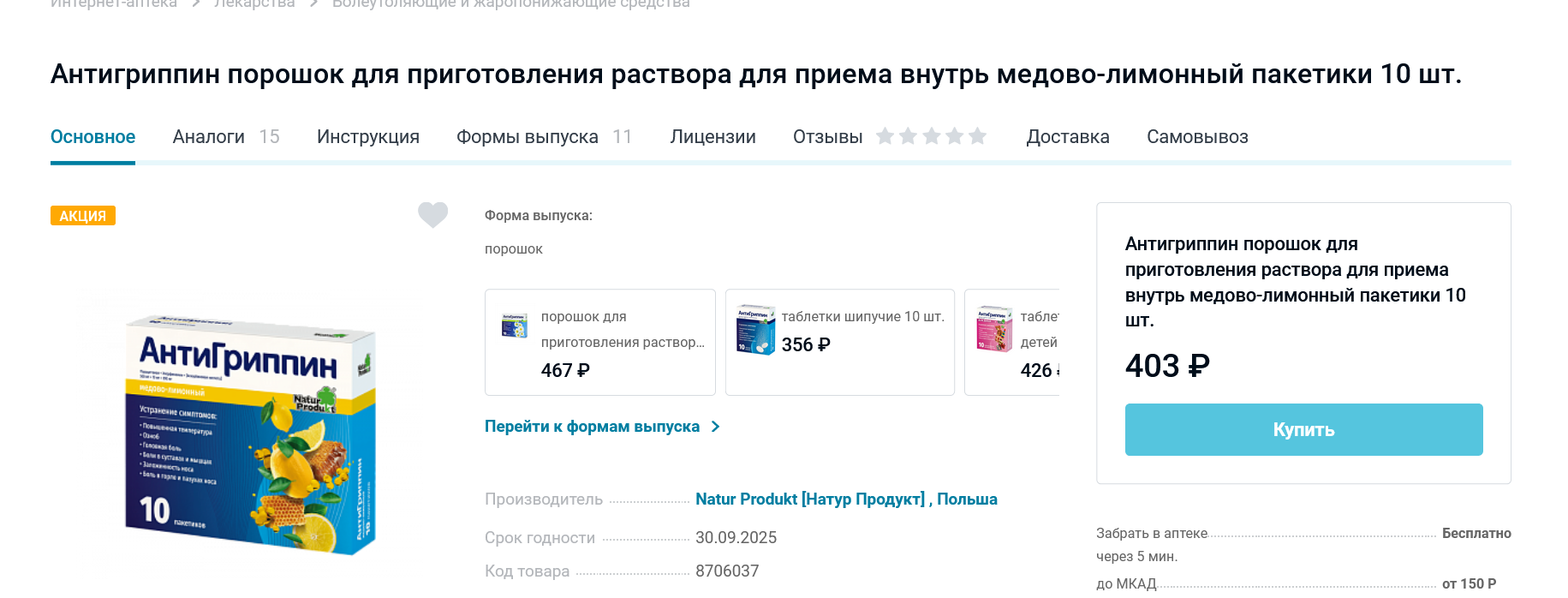
Task: Click the Аналоги count 15
Action: click(x=269, y=137)
